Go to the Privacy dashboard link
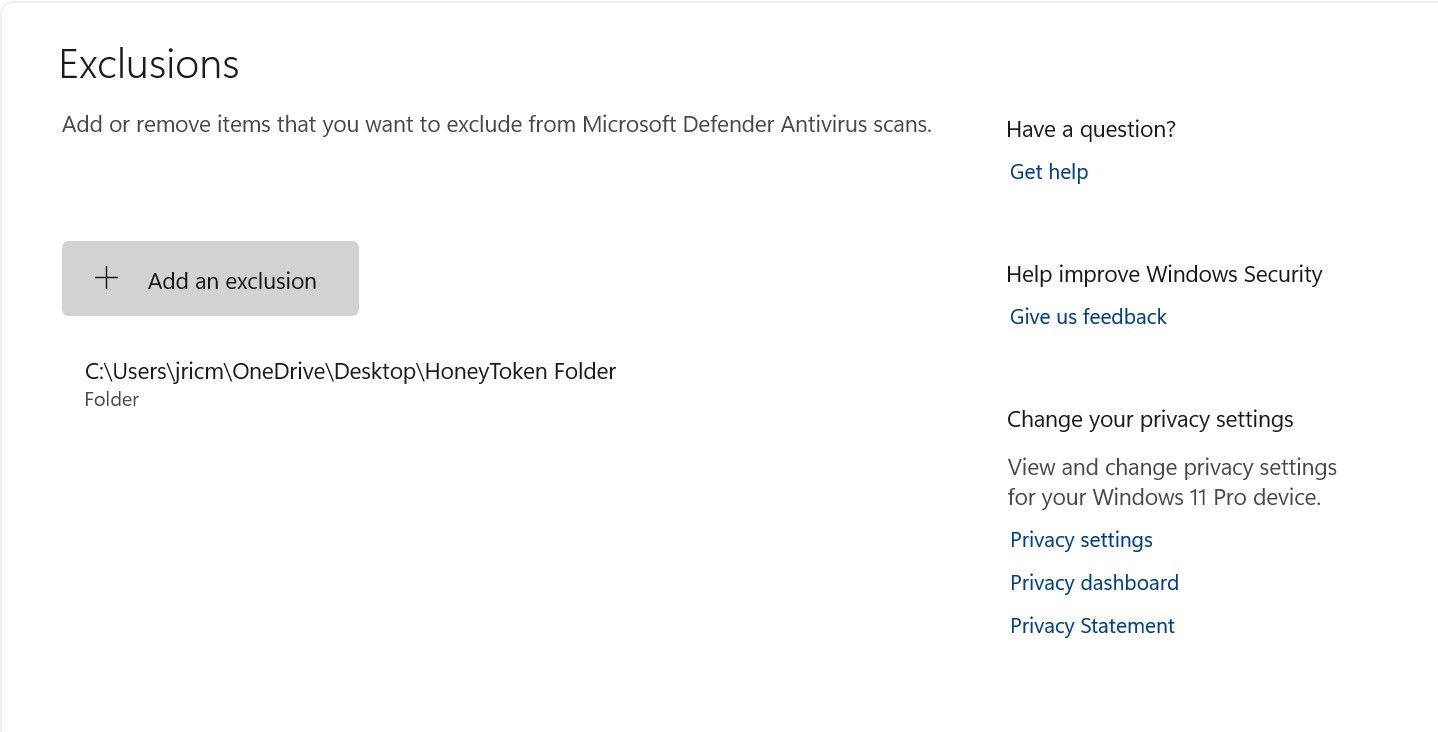This screenshot has height=732, width=1438. [x=1094, y=583]
